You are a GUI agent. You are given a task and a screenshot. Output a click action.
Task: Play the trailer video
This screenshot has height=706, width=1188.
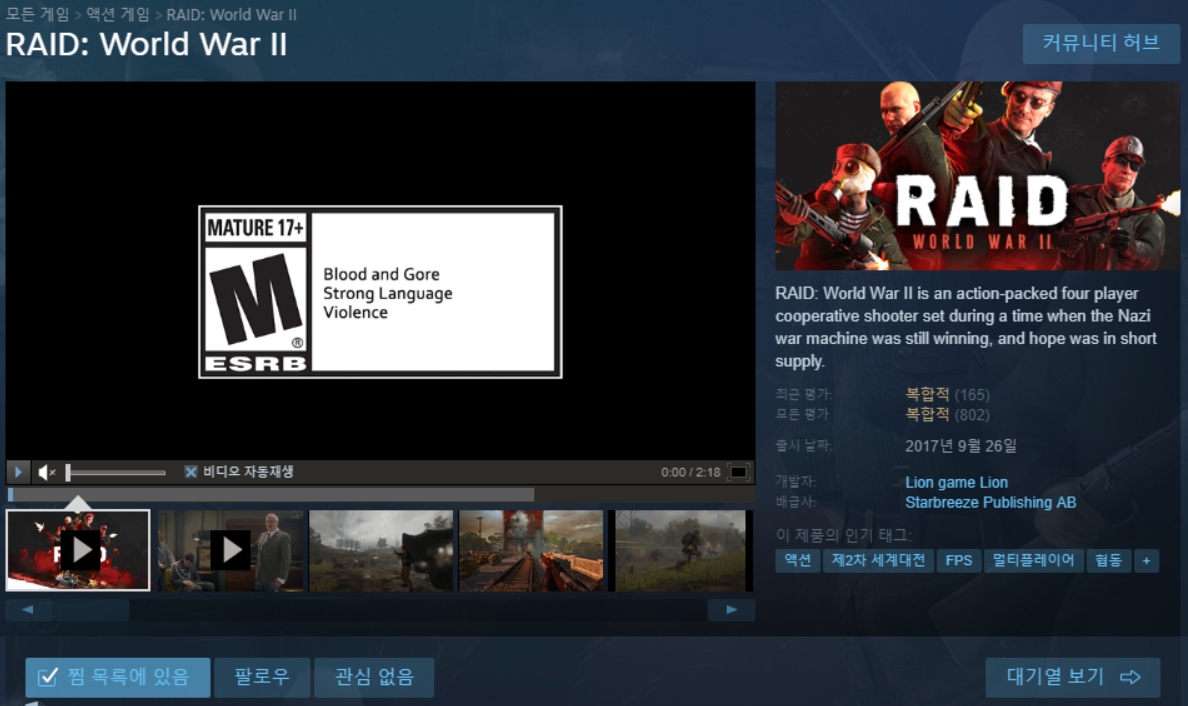tap(18, 472)
